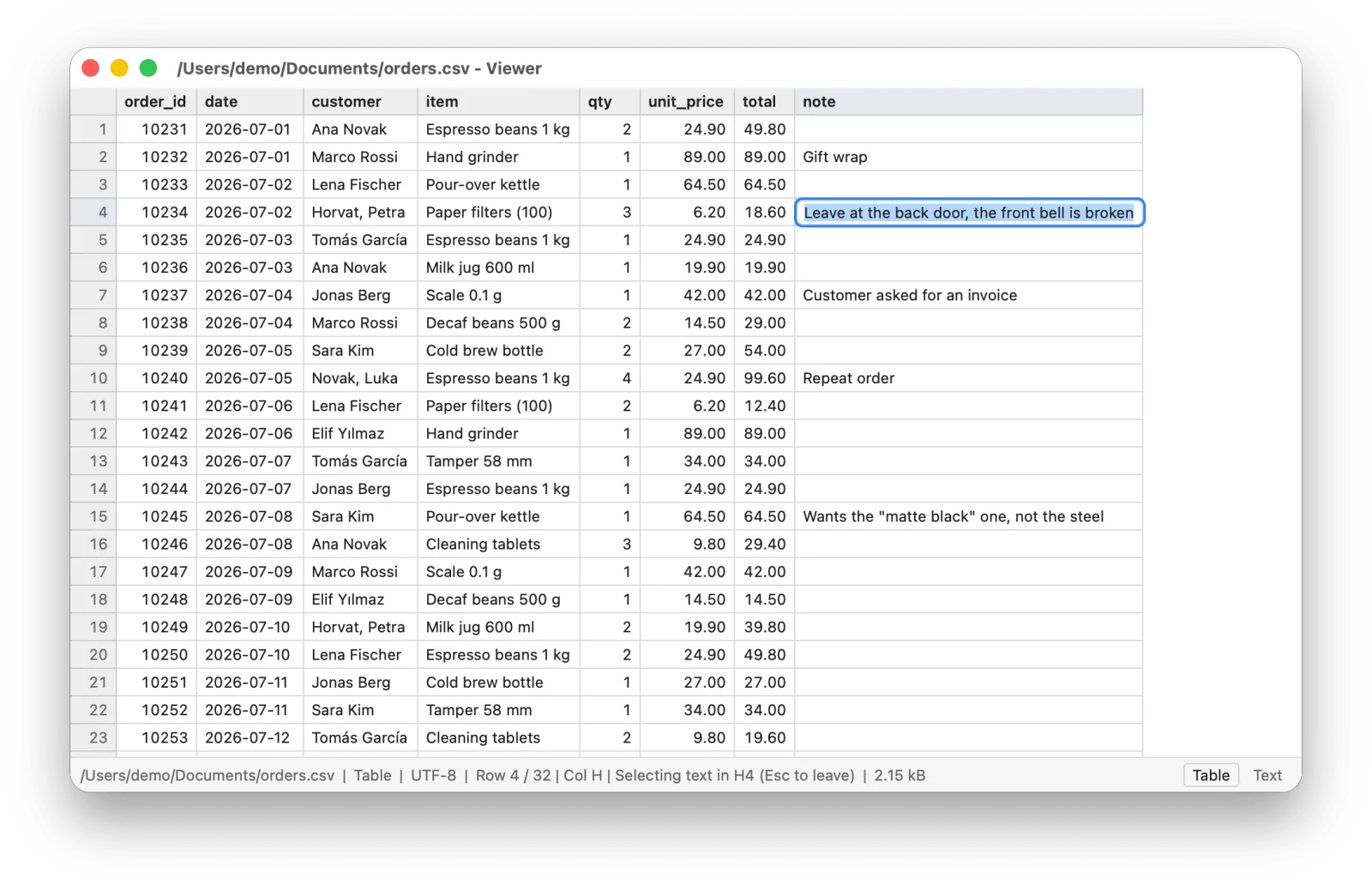Click the UTF-8 encoding status entry
This screenshot has height=885, width=1372.
click(x=433, y=775)
